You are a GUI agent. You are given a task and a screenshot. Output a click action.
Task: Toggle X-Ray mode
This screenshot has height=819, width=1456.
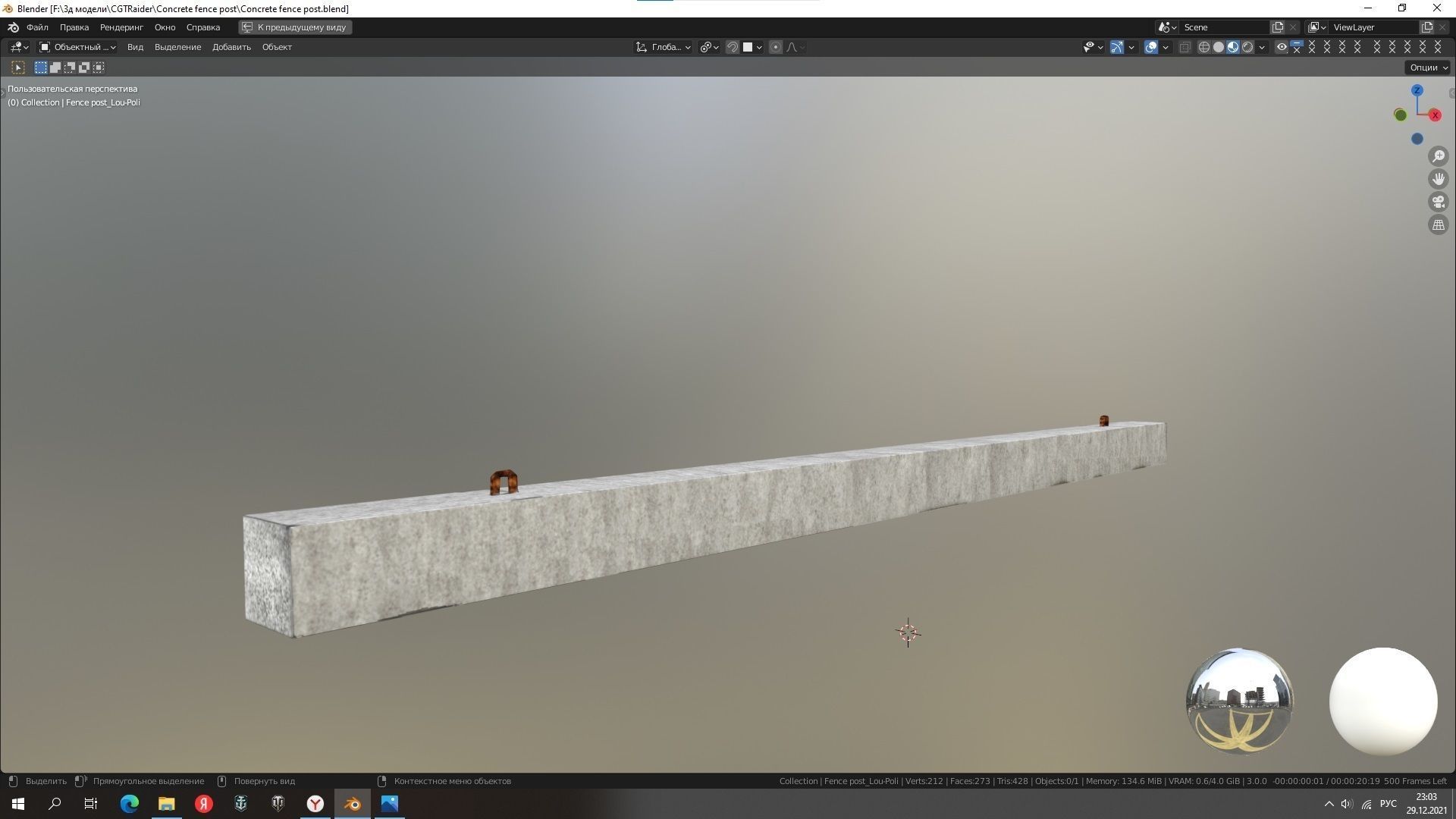point(1185,47)
